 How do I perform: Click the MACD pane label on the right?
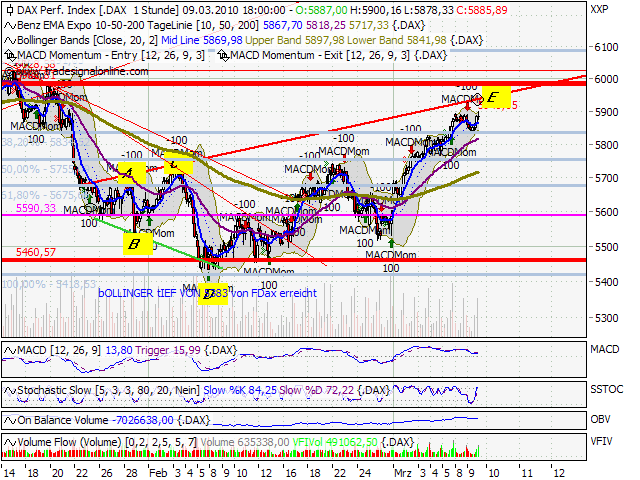coord(604,349)
